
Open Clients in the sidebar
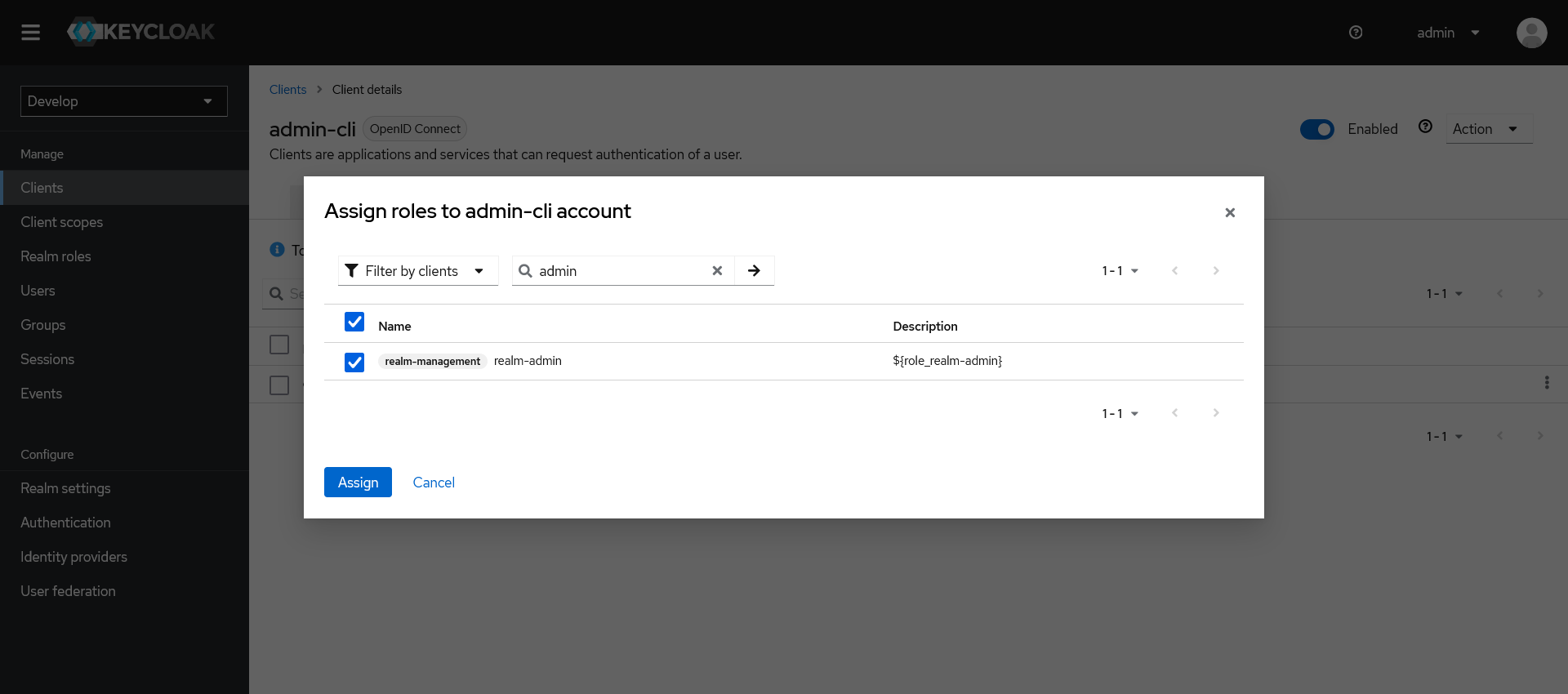(x=124, y=188)
